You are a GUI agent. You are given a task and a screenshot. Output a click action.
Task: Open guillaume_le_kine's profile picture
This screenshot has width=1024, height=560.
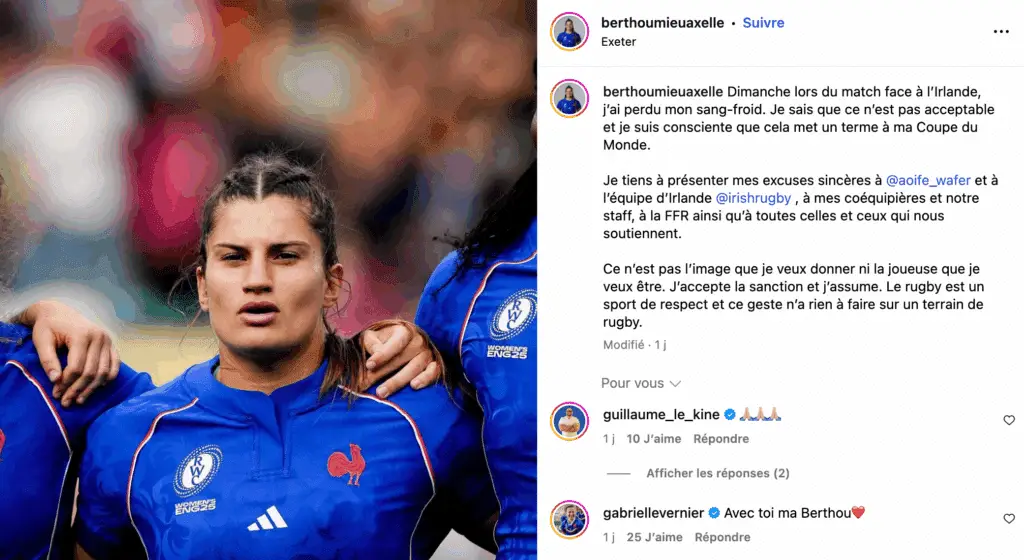[x=569, y=422]
